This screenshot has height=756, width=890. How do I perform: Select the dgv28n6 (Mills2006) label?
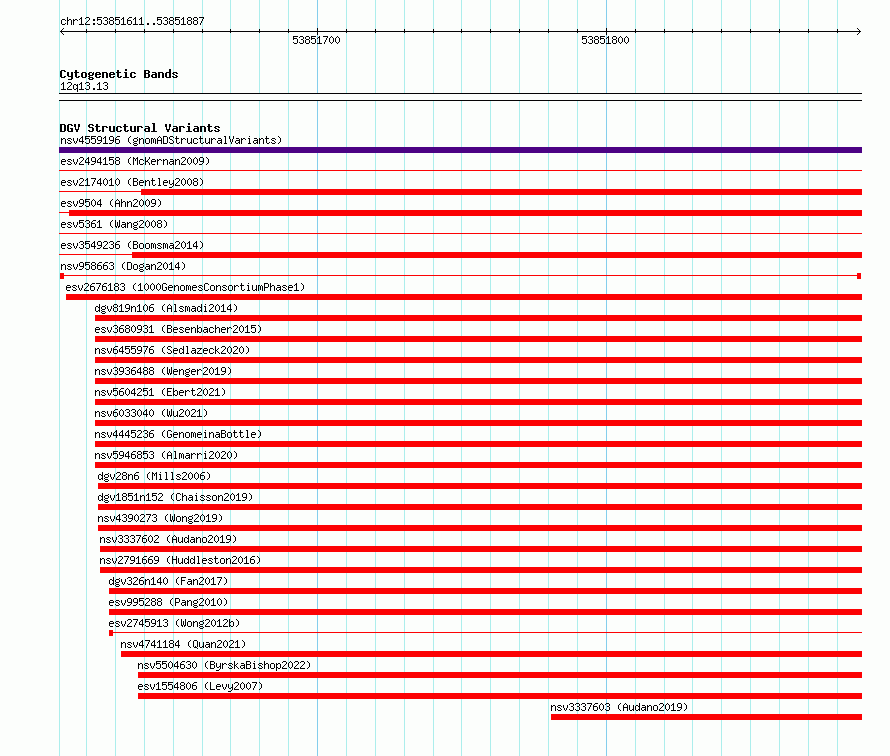tap(154, 476)
